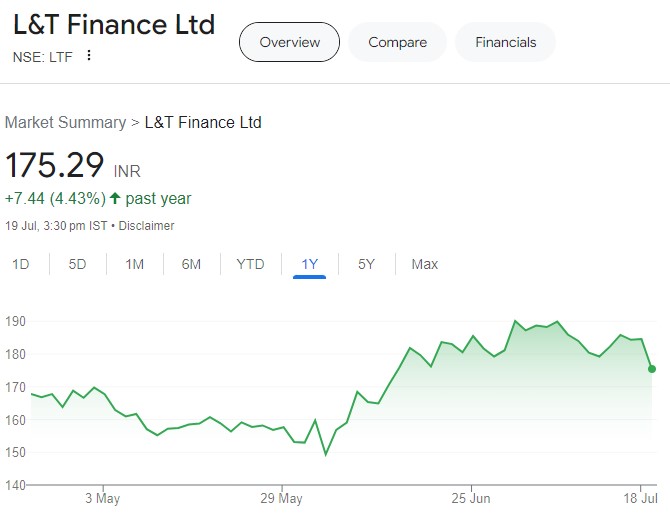Open the Financials tab
The height and width of the screenshot is (514, 670).
click(x=505, y=42)
